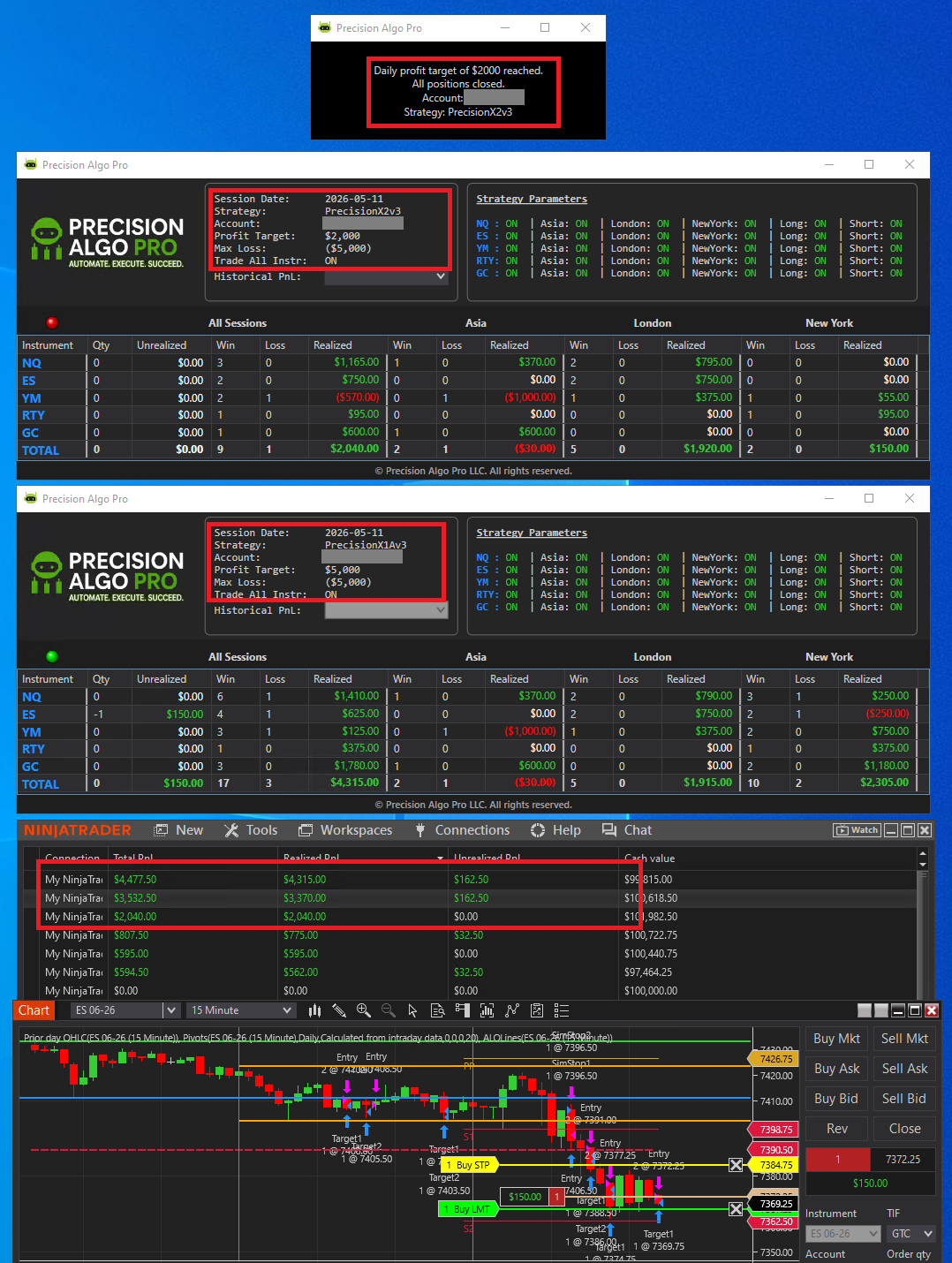Open the Connections menu

(462, 830)
